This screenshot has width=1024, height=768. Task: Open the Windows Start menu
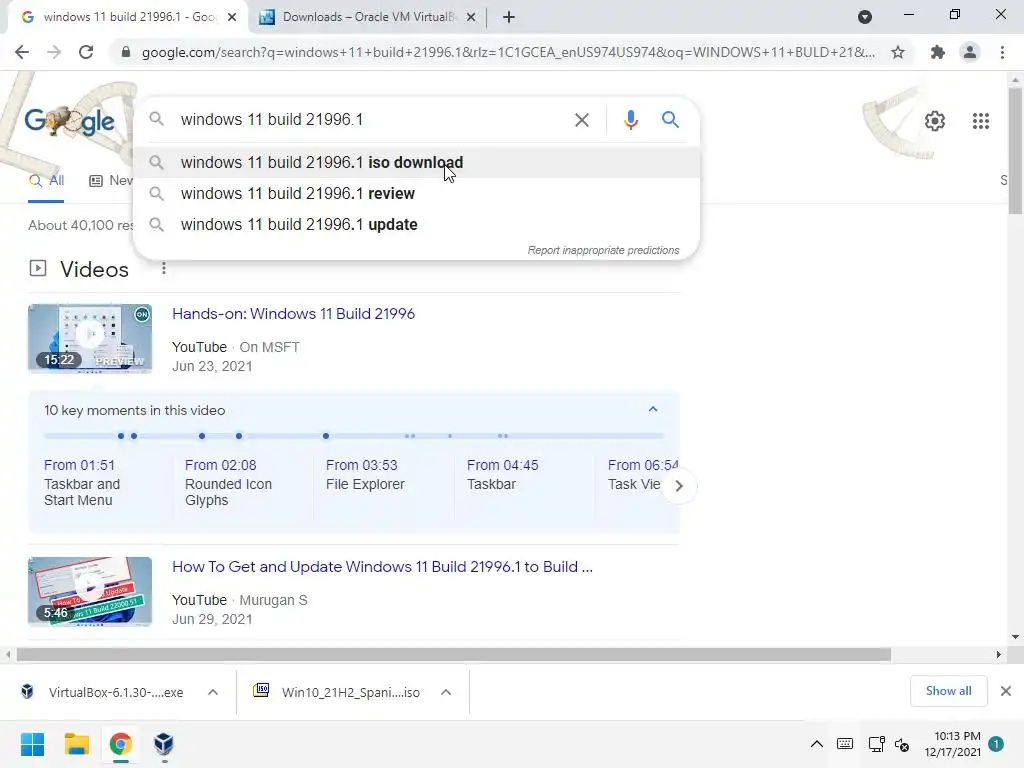point(32,744)
